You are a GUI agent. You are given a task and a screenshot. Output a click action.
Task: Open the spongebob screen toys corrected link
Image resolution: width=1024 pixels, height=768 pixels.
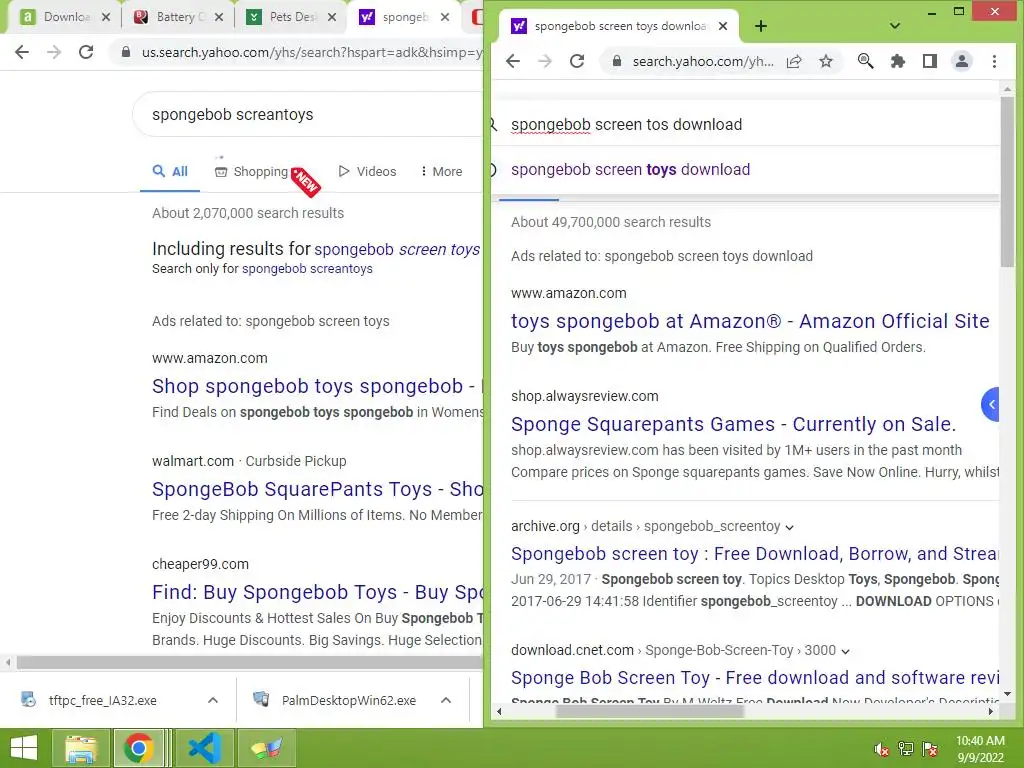point(397,249)
